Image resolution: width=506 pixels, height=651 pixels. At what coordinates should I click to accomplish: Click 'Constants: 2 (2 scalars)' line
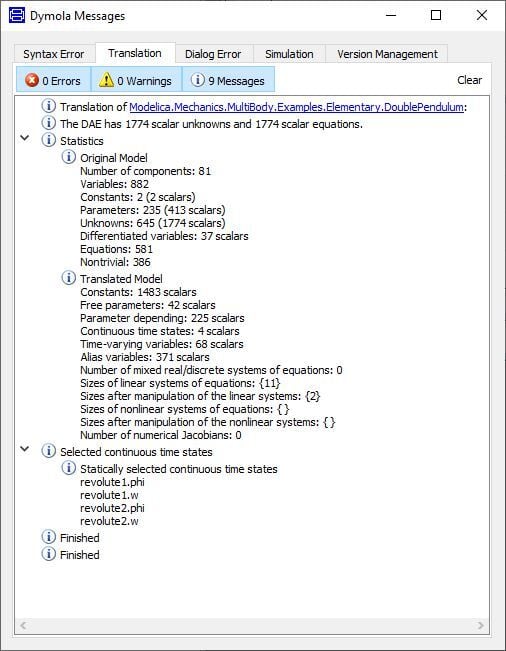(x=137, y=197)
